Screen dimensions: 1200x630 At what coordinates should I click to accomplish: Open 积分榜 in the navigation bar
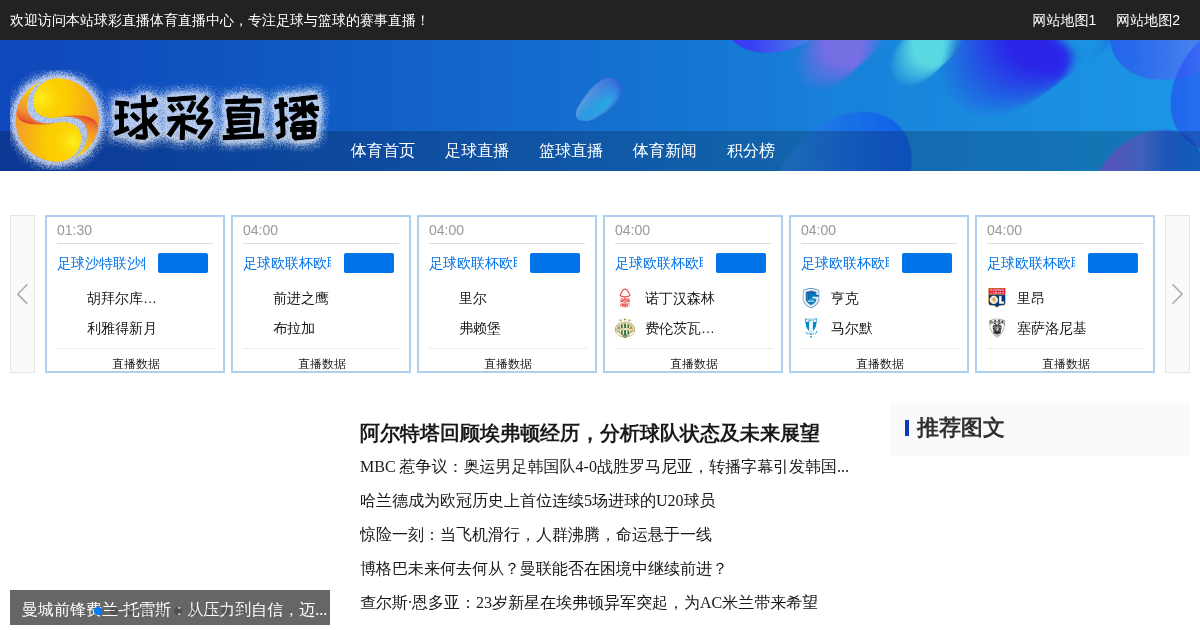(x=751, y=151)
